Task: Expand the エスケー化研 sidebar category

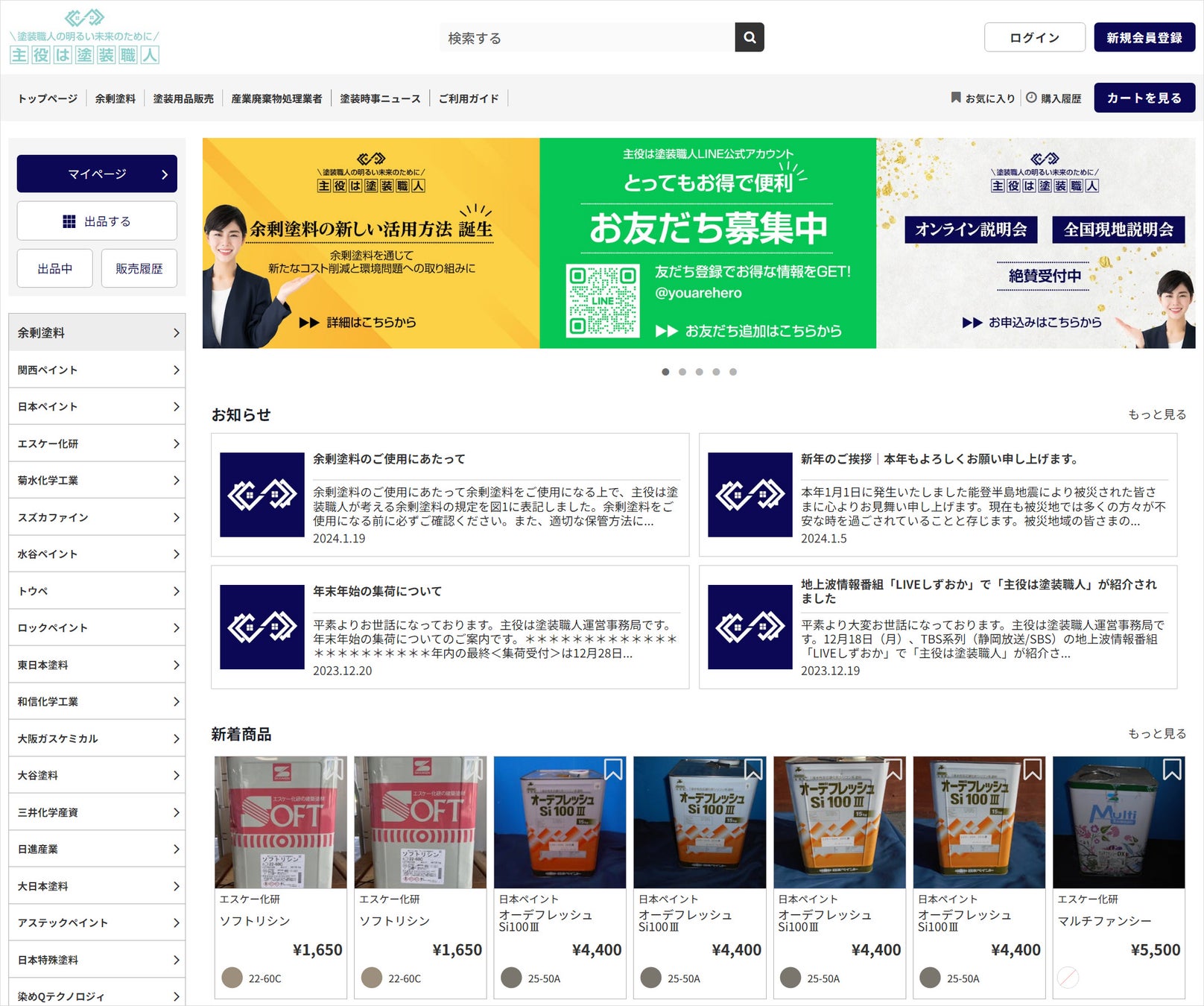Action: 97,443
